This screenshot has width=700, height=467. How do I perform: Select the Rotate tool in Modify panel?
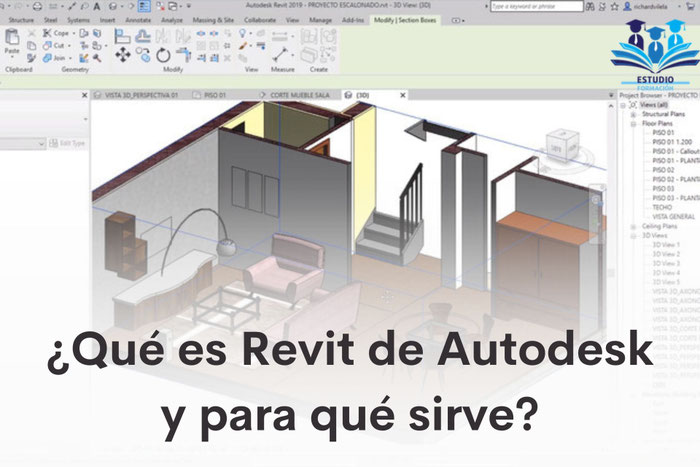pos(163,55)
